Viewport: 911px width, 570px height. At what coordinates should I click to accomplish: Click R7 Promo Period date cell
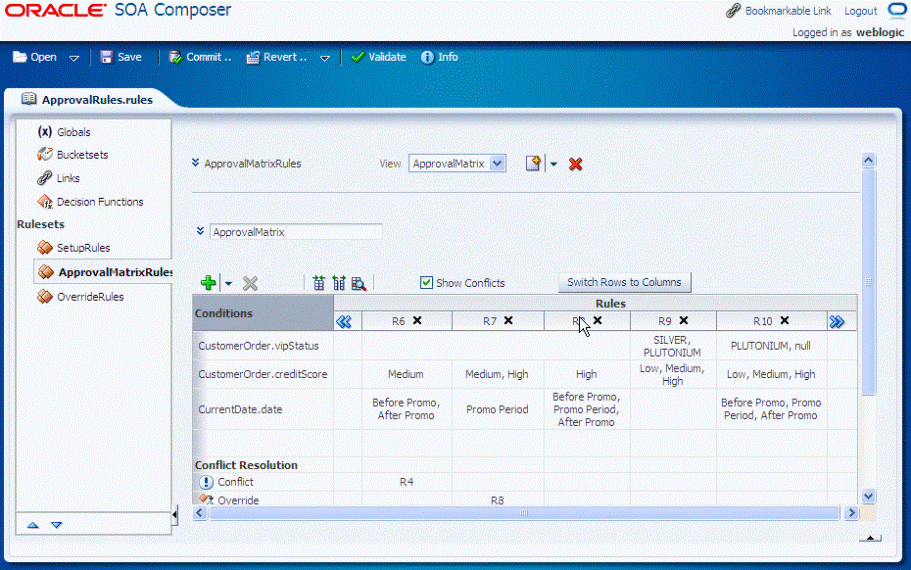tap(497, 409)
